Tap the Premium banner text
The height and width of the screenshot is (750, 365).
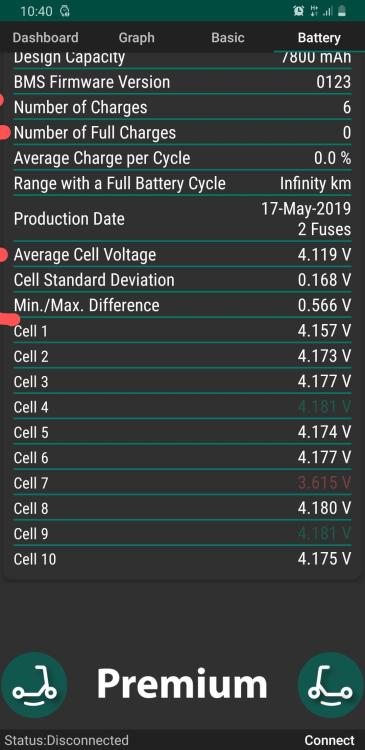click(182, 684)
